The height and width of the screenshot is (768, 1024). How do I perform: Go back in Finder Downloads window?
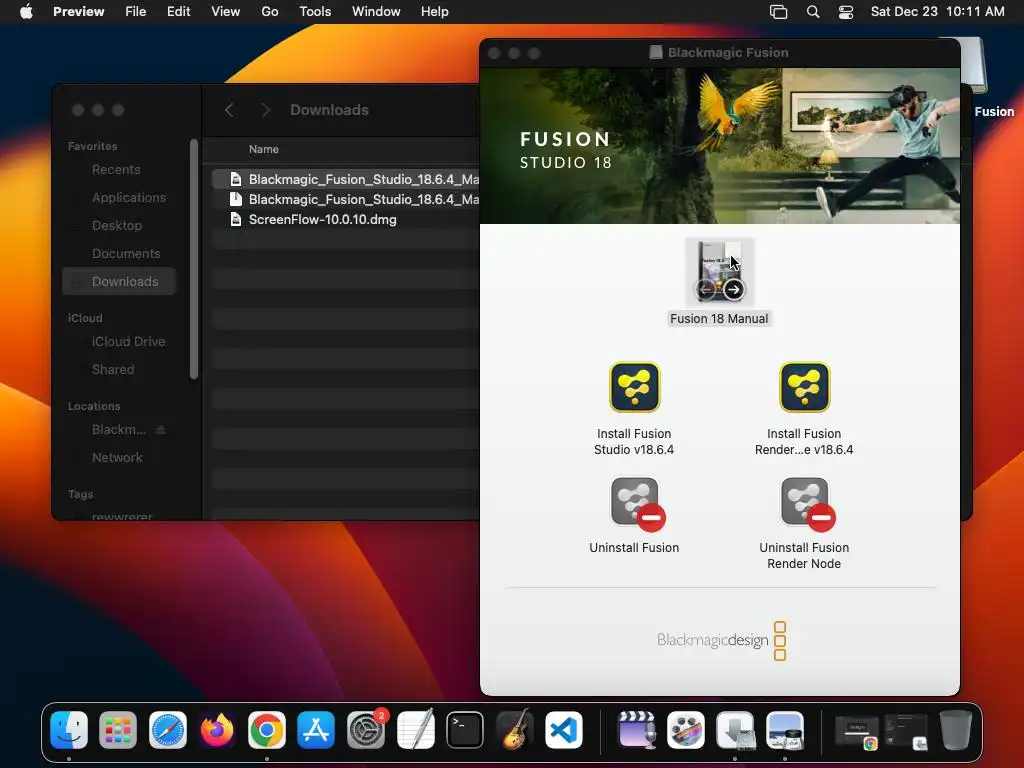pos(229,110)
